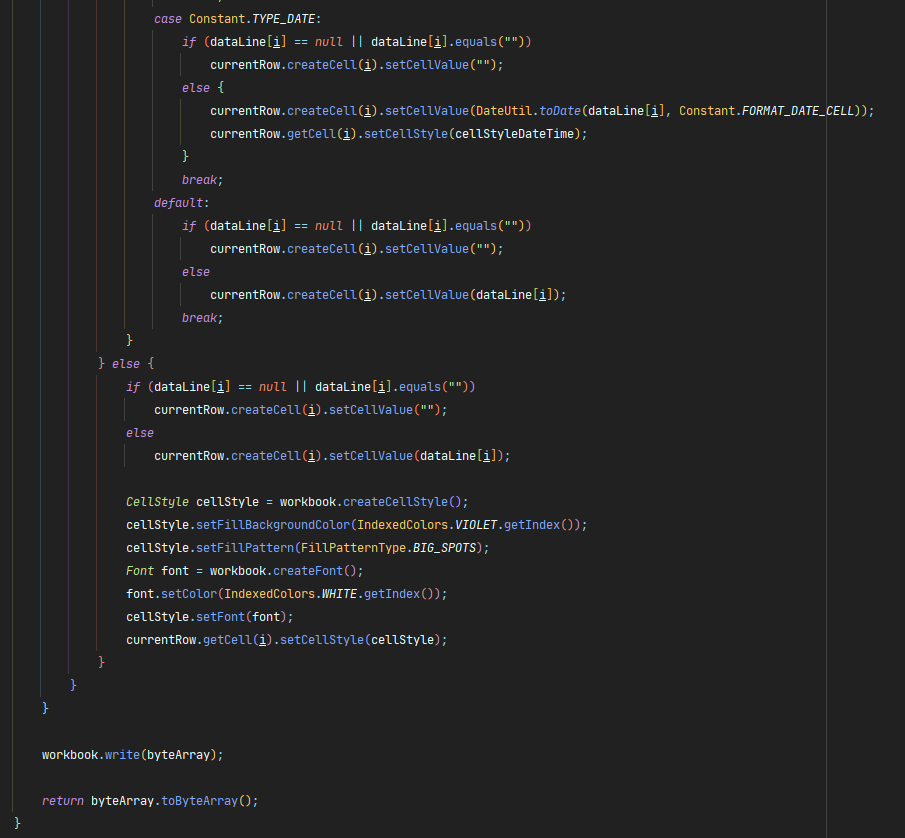Click the toByteArray method call

tap(199, 801)
